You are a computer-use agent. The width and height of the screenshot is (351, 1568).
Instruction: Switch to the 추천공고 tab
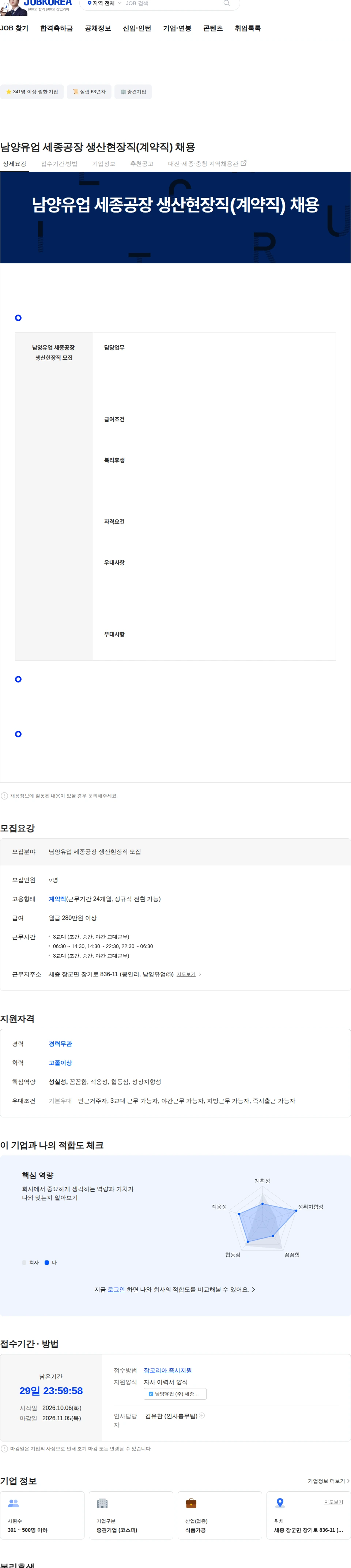coord(142,164)
